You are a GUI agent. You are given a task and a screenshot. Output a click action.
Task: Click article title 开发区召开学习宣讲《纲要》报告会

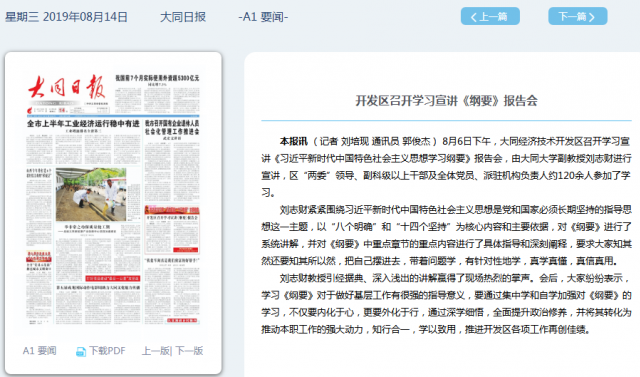click(446, 100)
